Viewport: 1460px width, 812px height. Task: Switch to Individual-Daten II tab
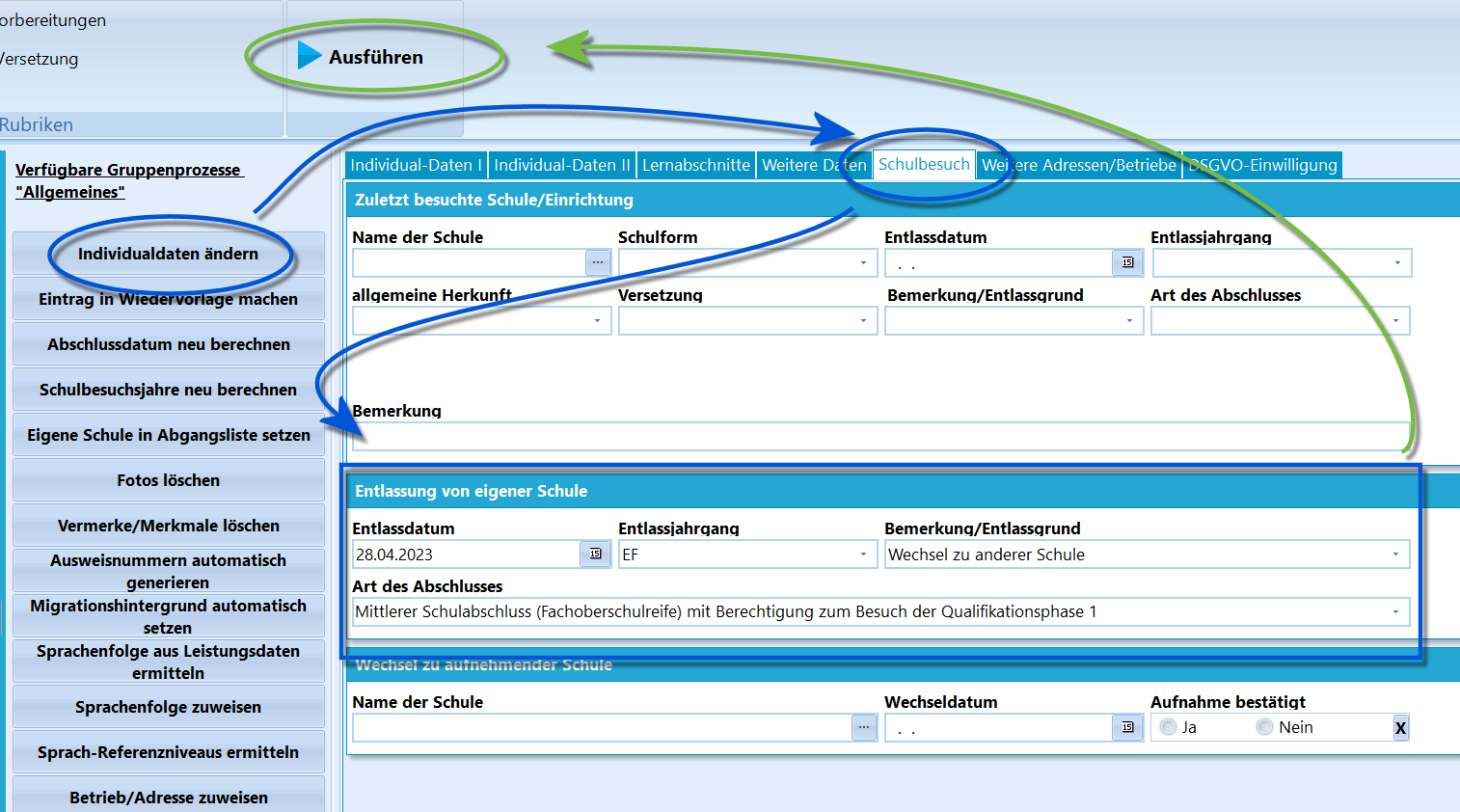(x=562, y=165)
